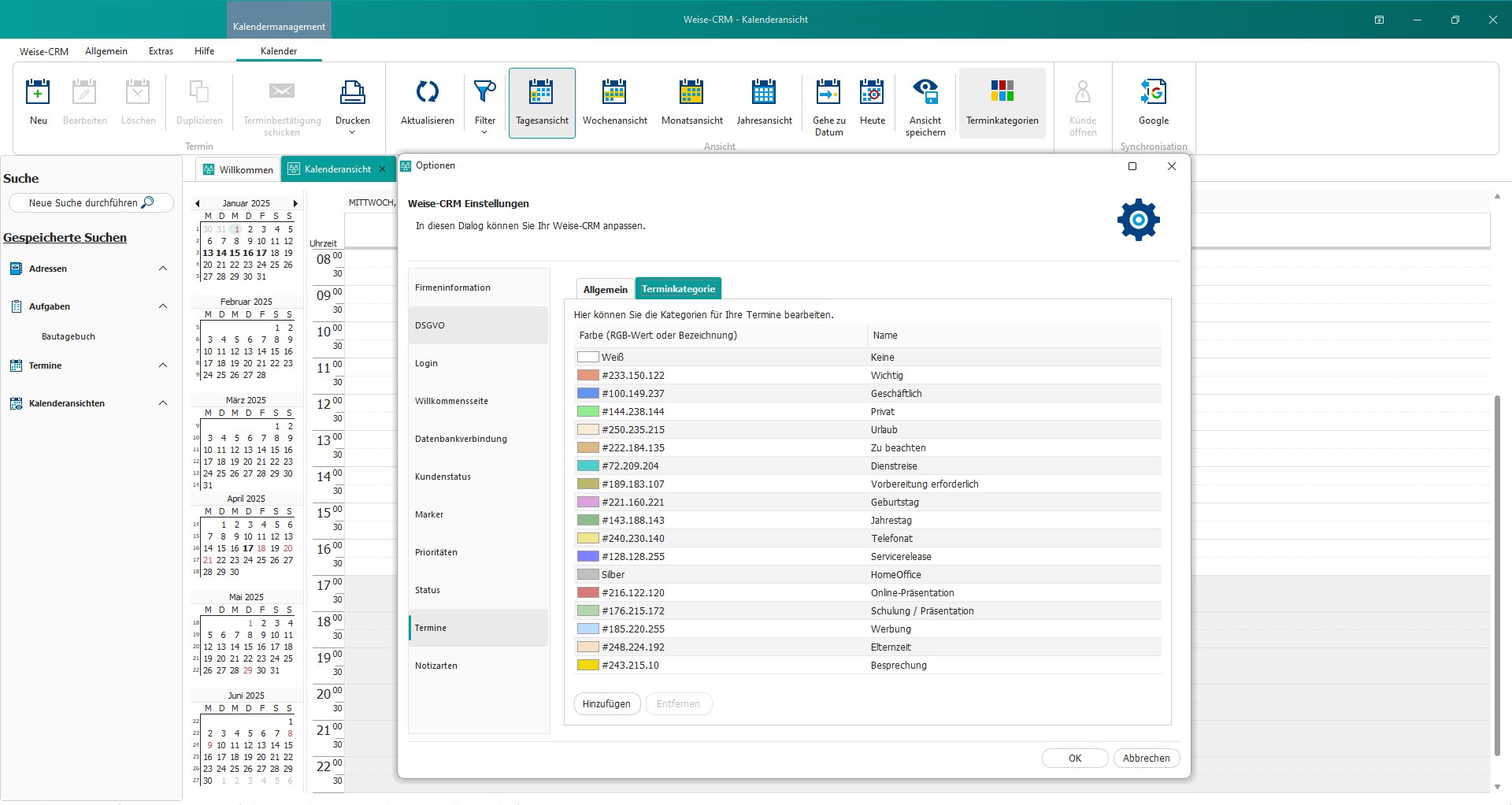The width and height of the screenshot is (1512, 805).
Task: Open the Extras menu
Action: click(161, 51)
